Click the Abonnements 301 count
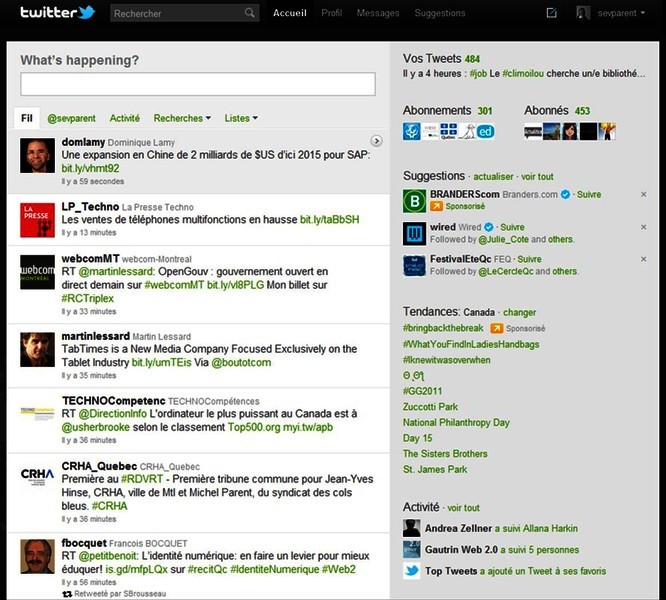This screenshot has height=600, width=666. tap(485, 111)
